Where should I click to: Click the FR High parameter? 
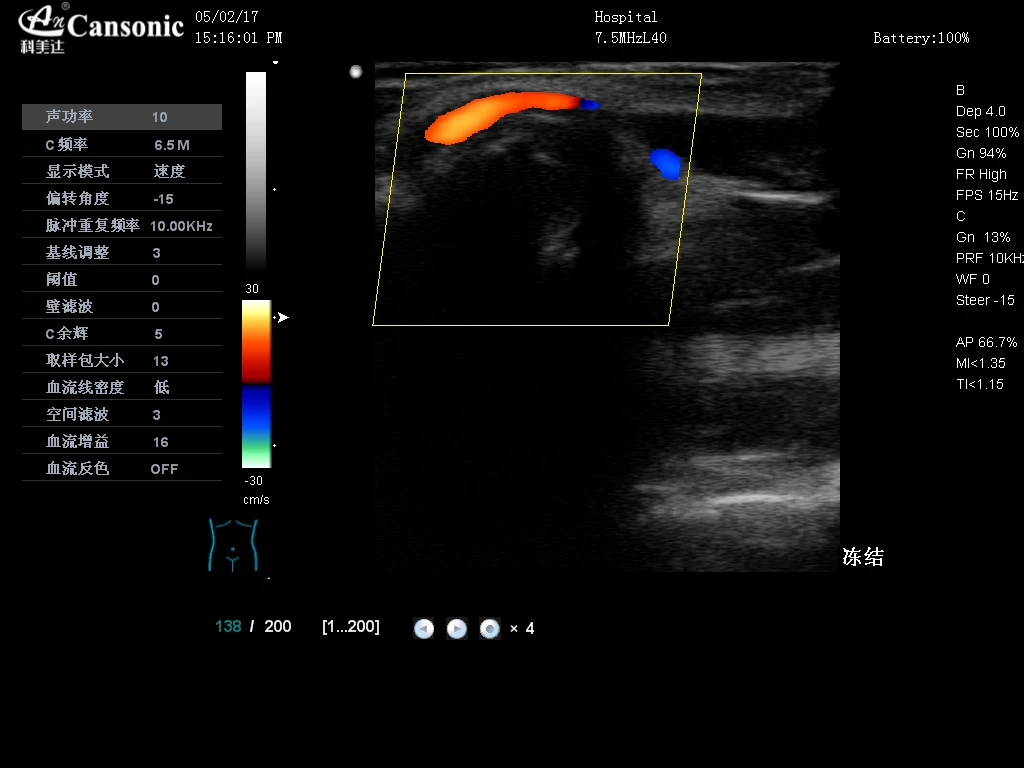981,174
